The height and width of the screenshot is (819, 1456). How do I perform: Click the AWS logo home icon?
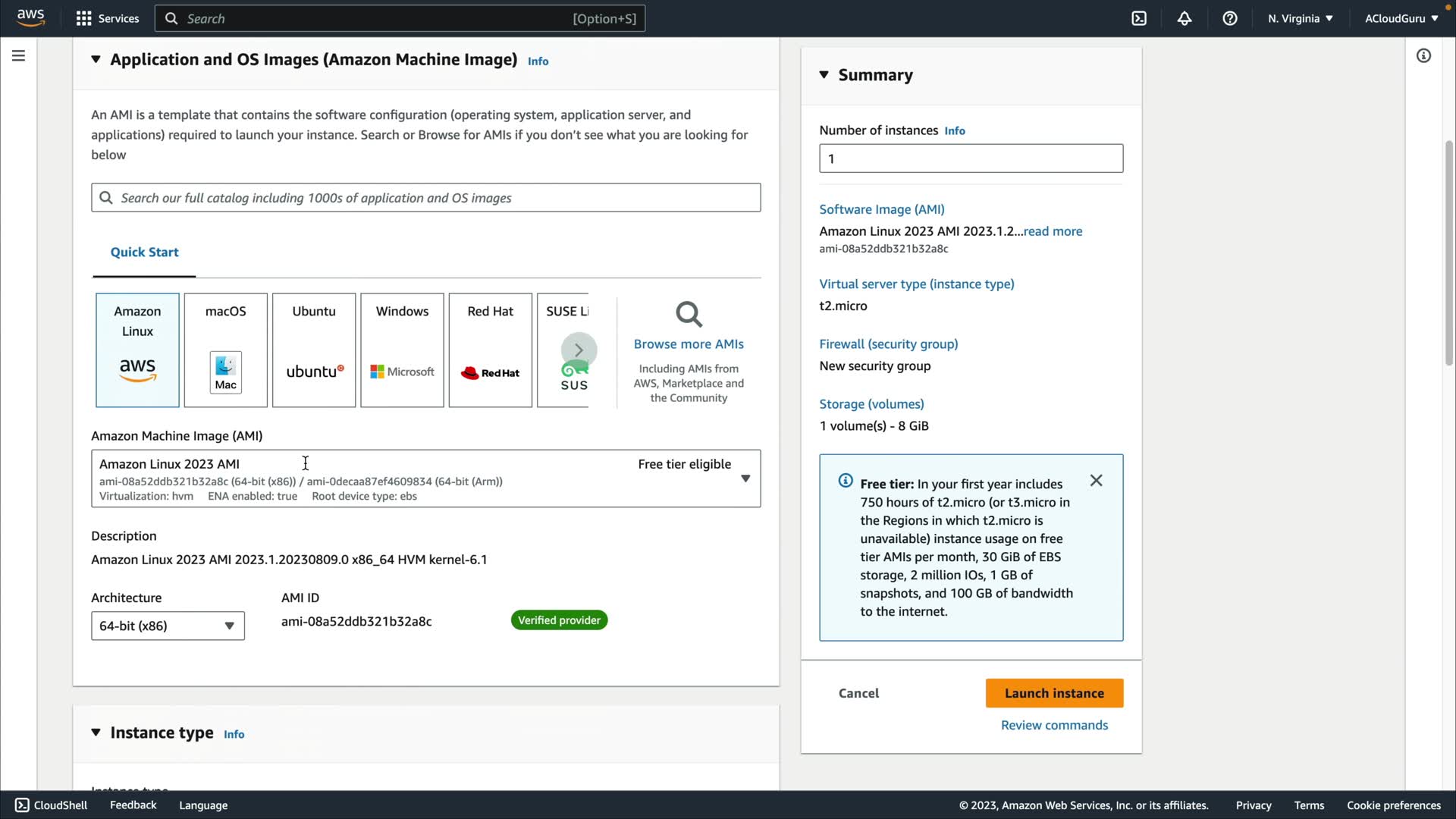click(x=30, y=17)
